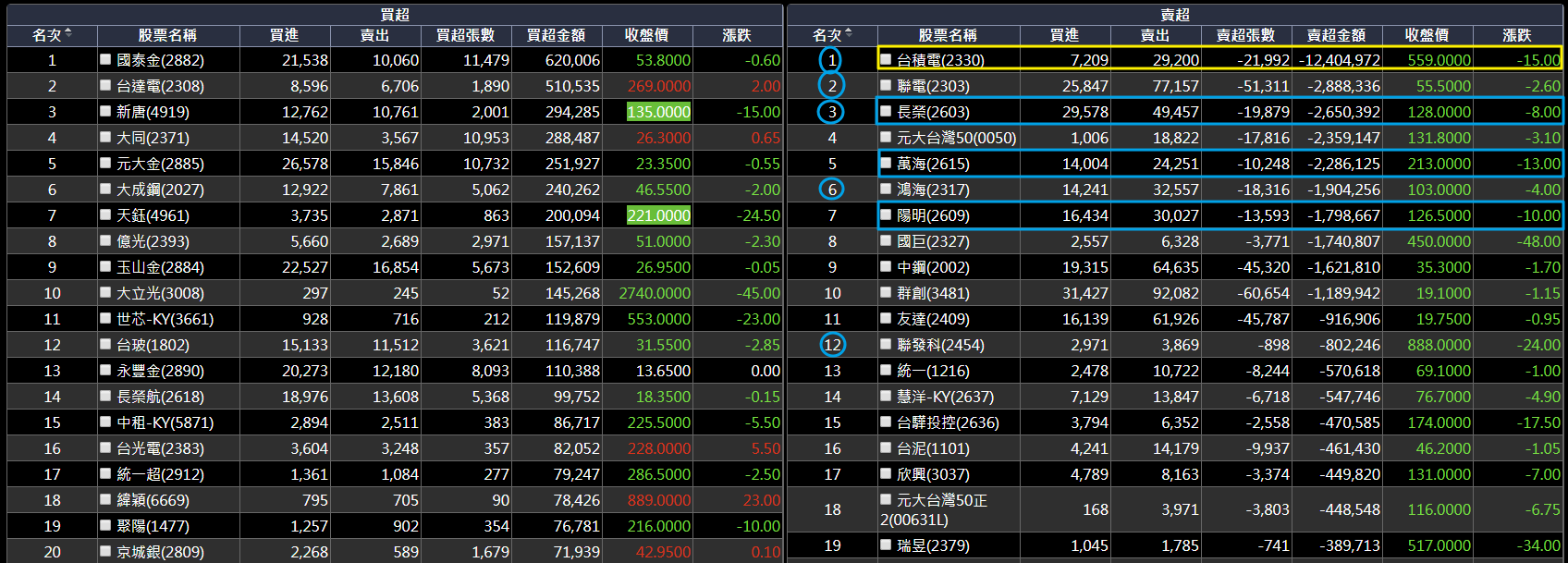Select stock 統一超(2912)
The height and width of the screenshot is (563, 1568).
[x=160, y=474]
